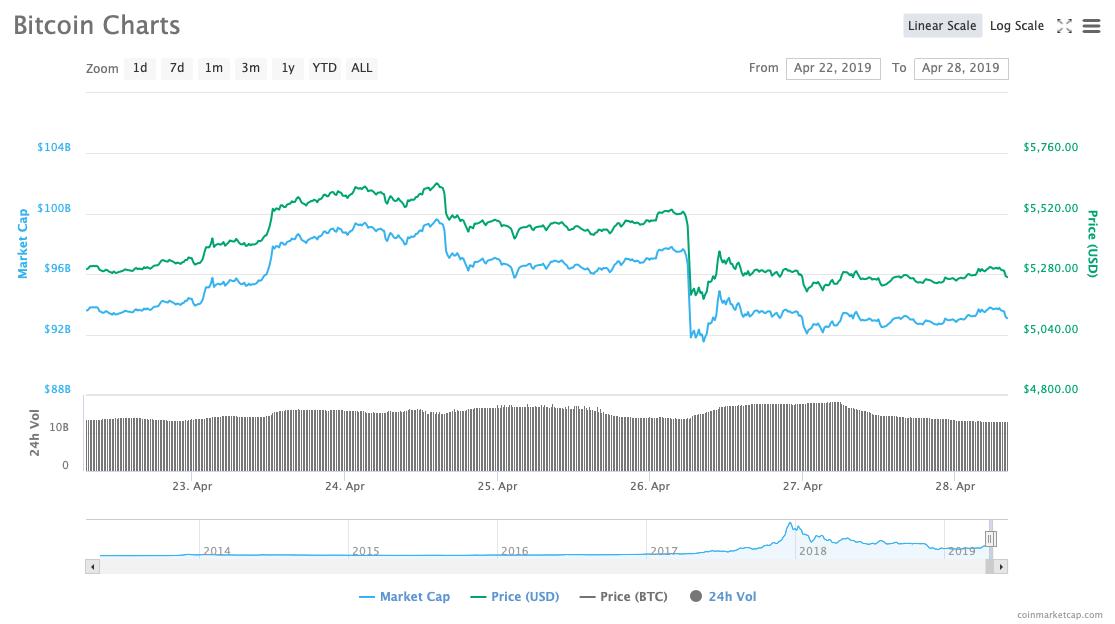Open coinmarketcap.com credit link

(x=1060, y=615)
